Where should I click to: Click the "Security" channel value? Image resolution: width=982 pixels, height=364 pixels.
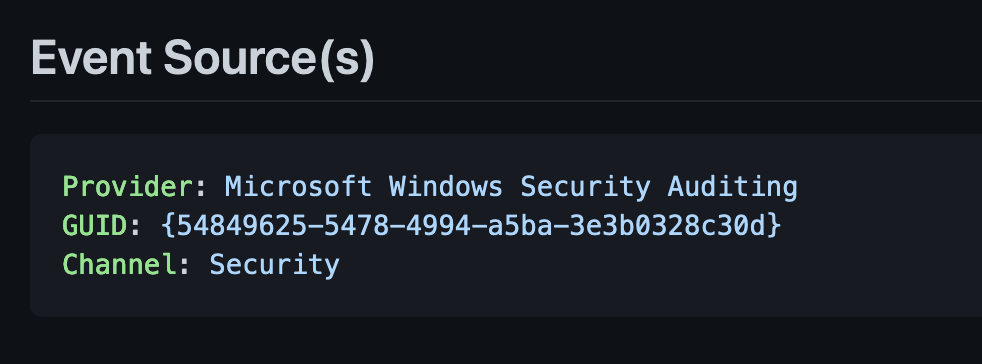click(x=274, y=266)
